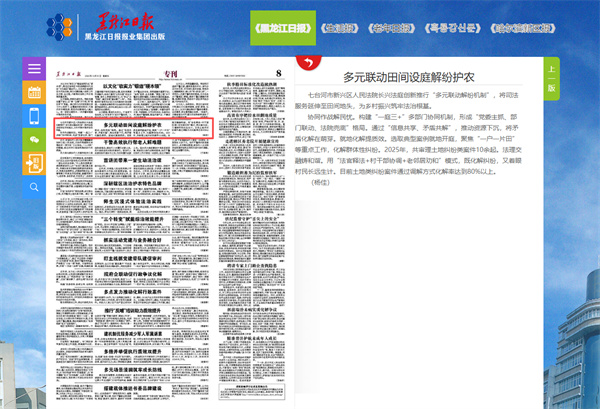
Task: Open the purple hamburger menu icon
Action: point(34,69)
